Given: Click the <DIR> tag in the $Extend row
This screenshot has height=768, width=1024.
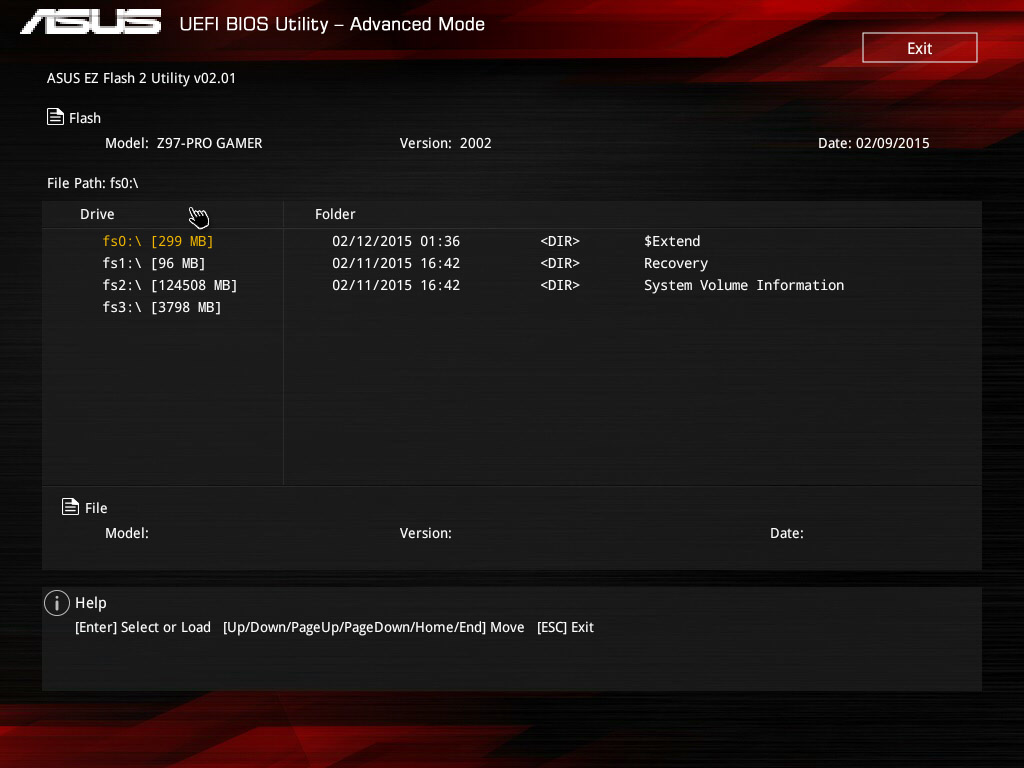Looking at the screenshot, I should 560,241.
